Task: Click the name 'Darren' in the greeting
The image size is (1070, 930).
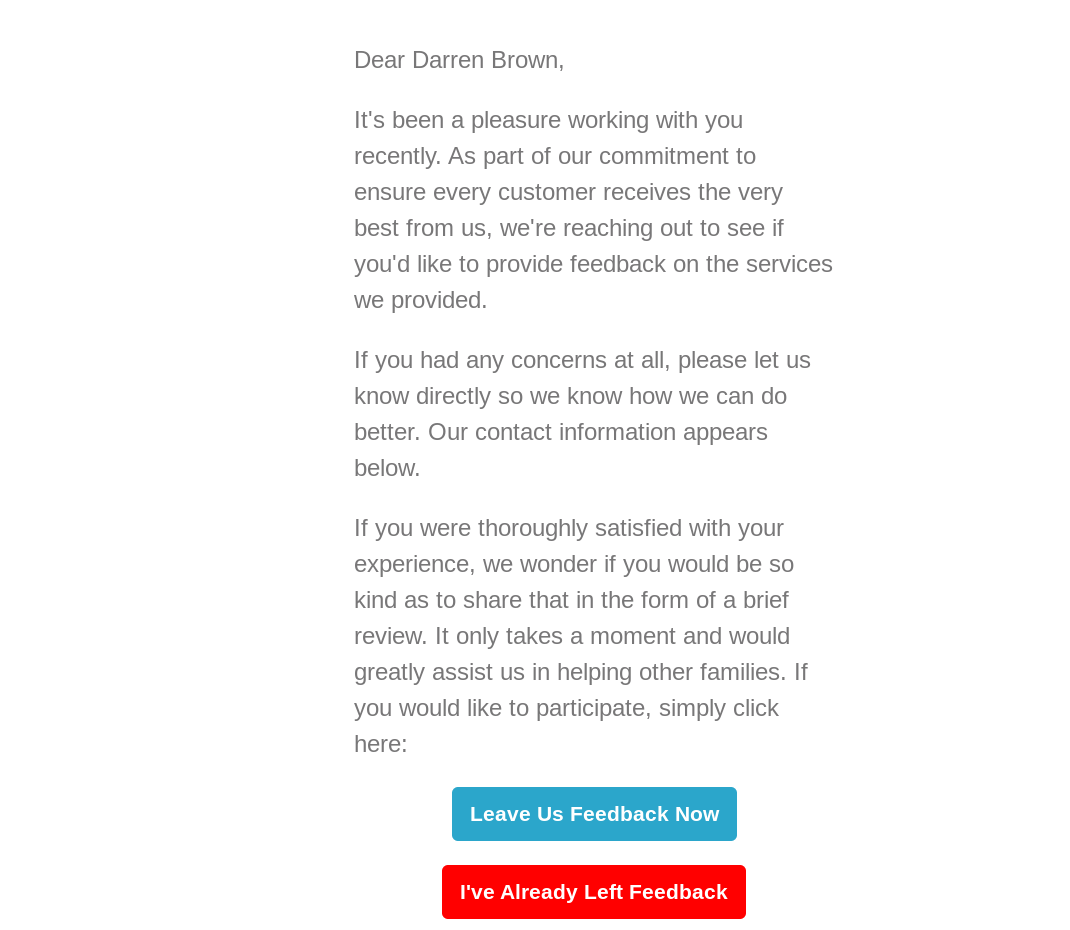Action: coord(447,60)
